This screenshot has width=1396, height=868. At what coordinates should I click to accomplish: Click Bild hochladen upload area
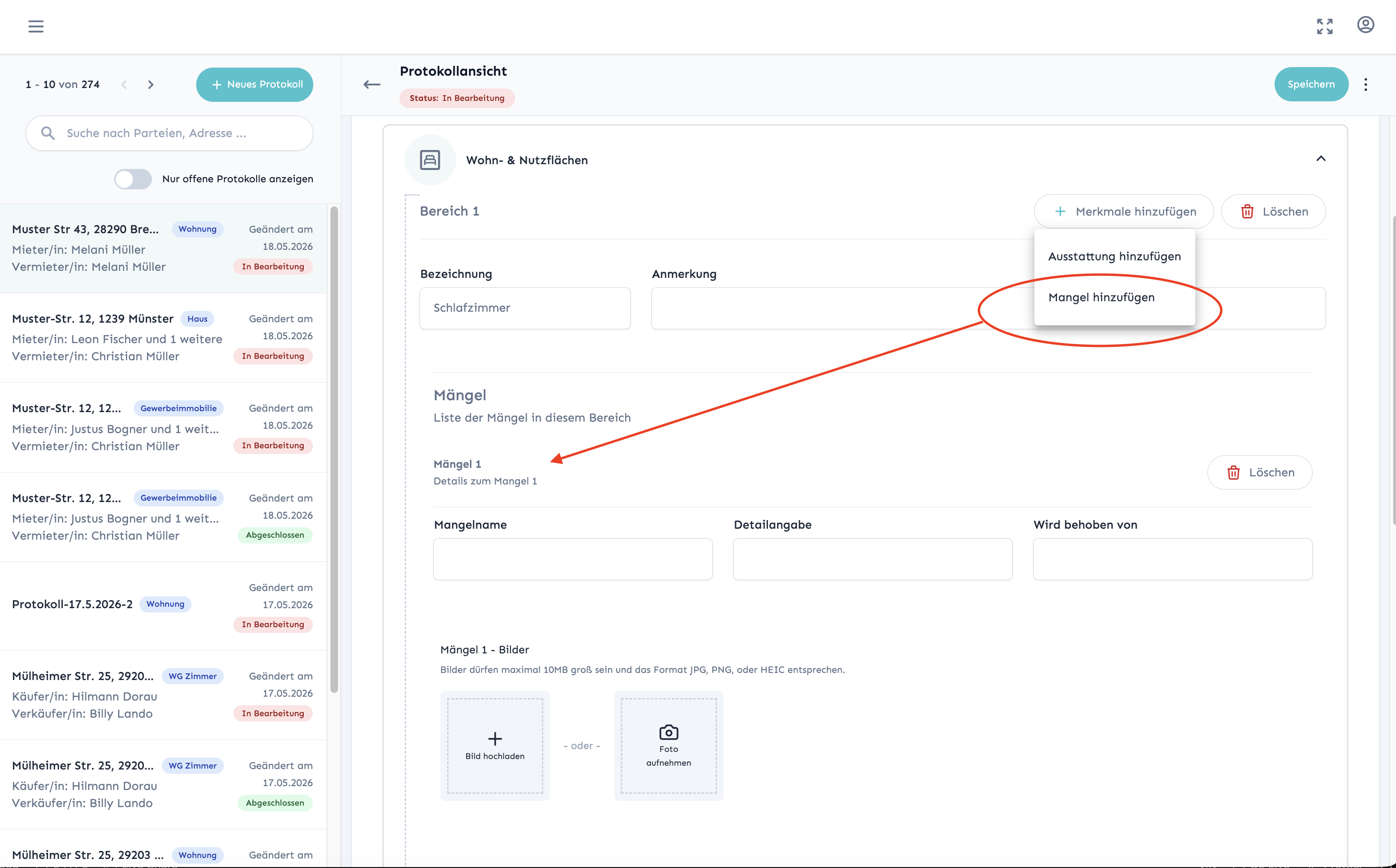tap(495, 746)
